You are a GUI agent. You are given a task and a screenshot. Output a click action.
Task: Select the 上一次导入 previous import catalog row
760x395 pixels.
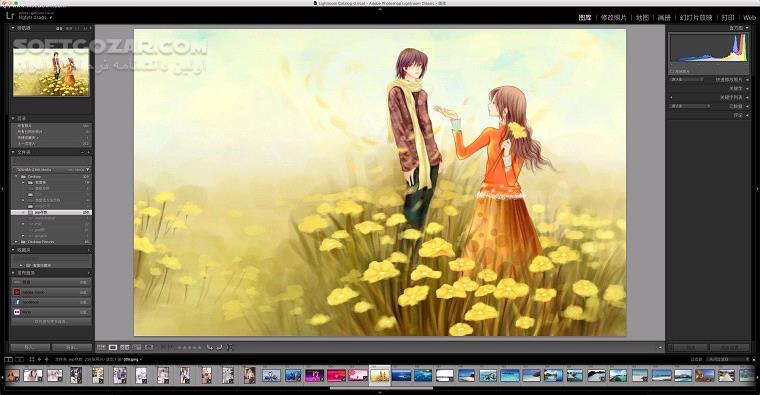tap(51, 143)
